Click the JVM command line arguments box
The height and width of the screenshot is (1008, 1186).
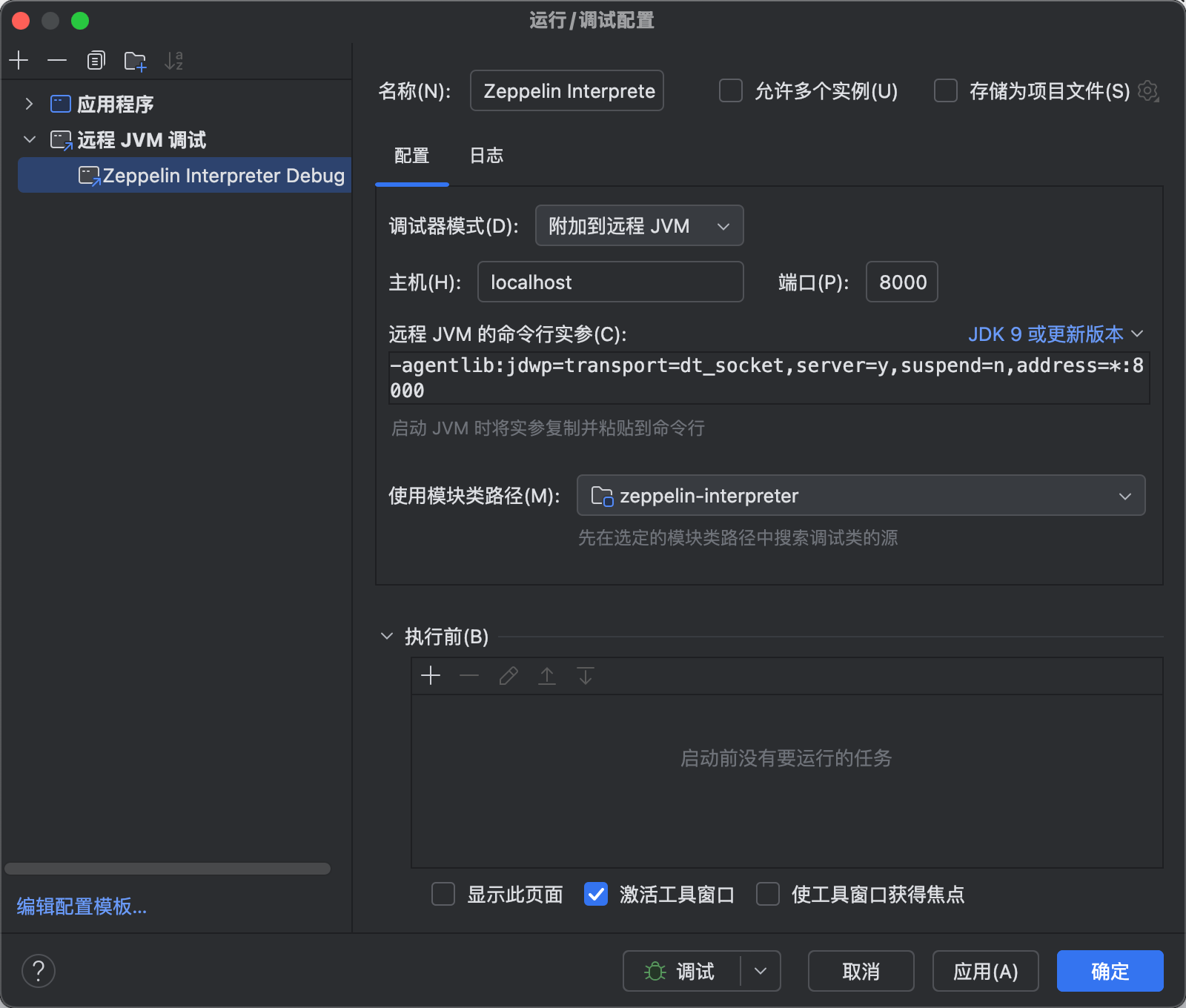[x=769, y=378]
